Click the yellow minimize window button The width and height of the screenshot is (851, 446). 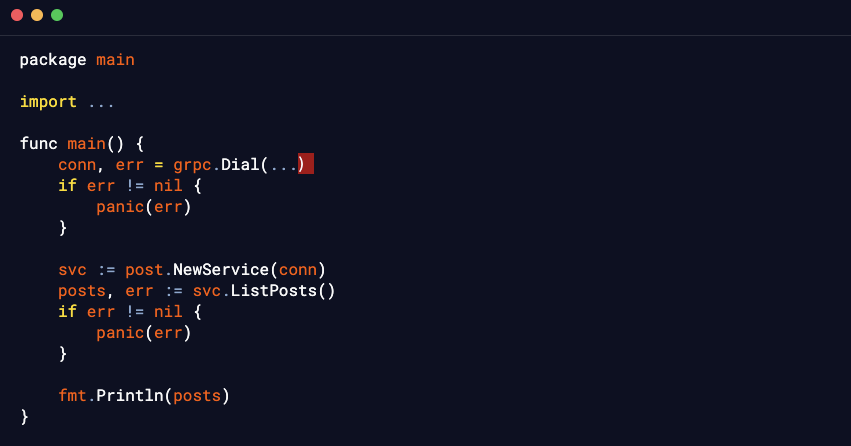[x=37, y=15]
